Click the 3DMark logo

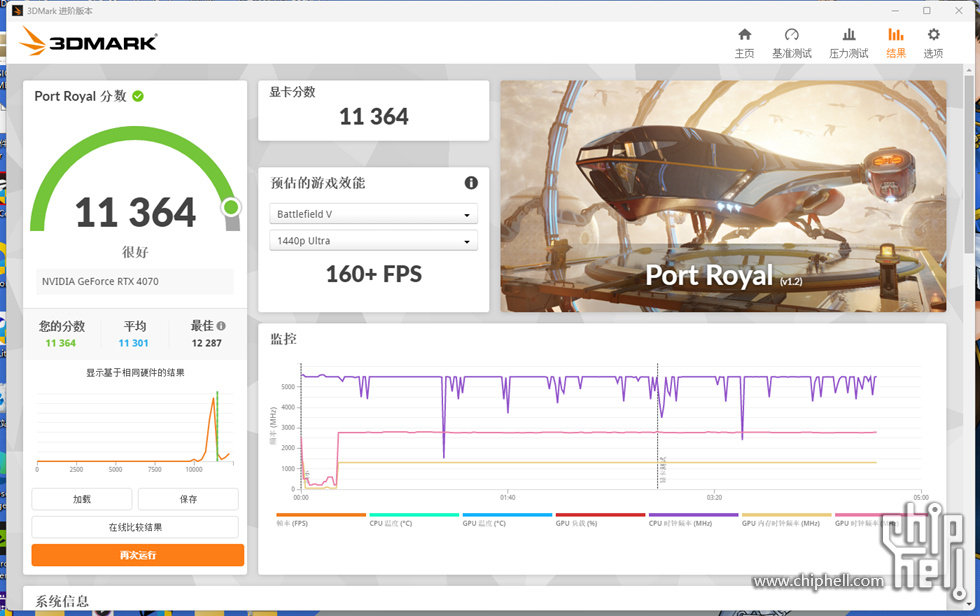click(88, 41)
